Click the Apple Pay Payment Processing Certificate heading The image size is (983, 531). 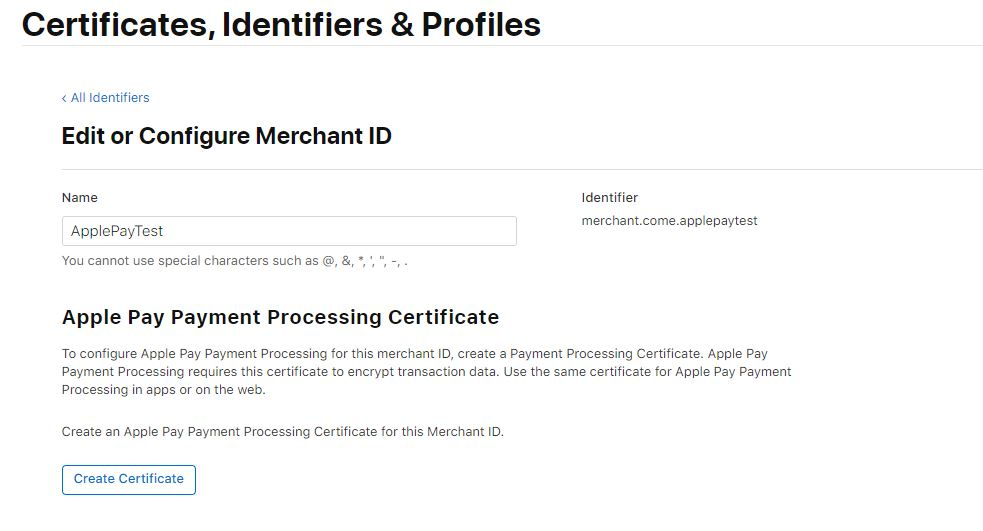(280, 317)
